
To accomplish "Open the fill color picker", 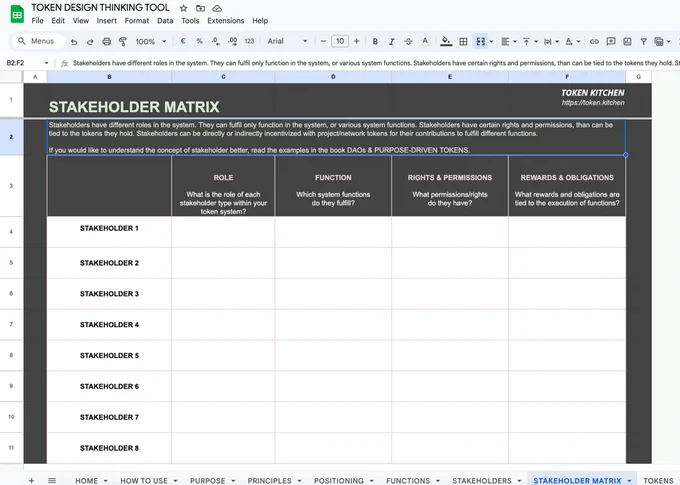I will (446, 41).
